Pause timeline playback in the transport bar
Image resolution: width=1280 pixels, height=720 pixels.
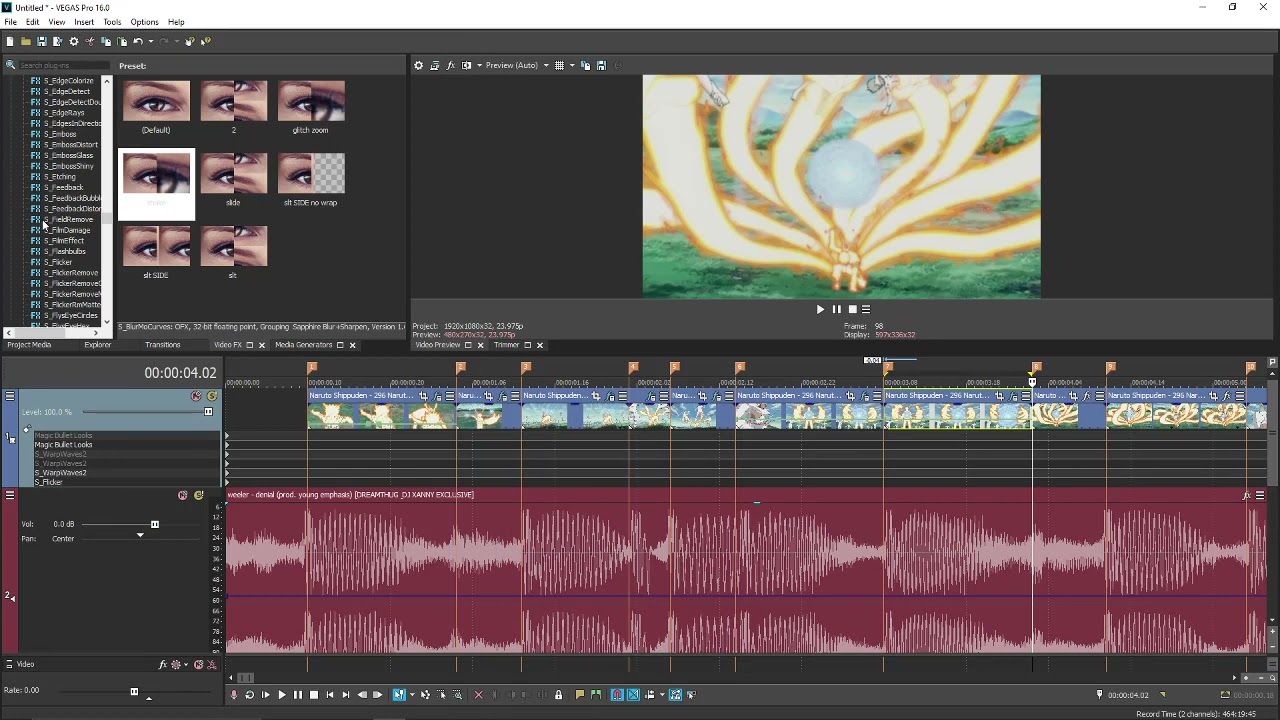point(298,695)
